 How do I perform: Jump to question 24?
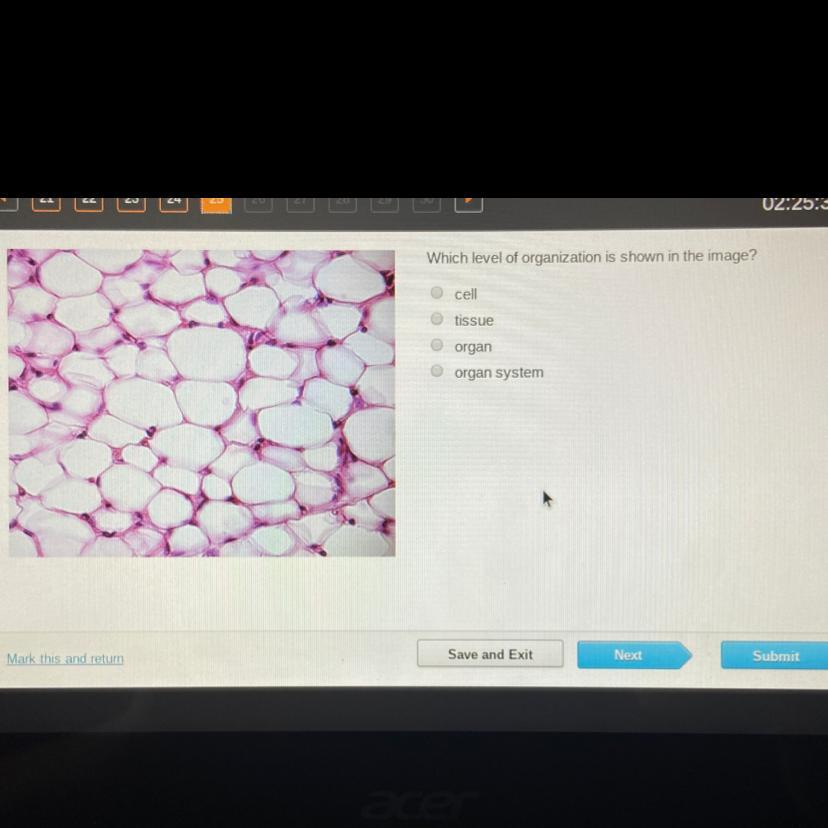tap(174, 204)
